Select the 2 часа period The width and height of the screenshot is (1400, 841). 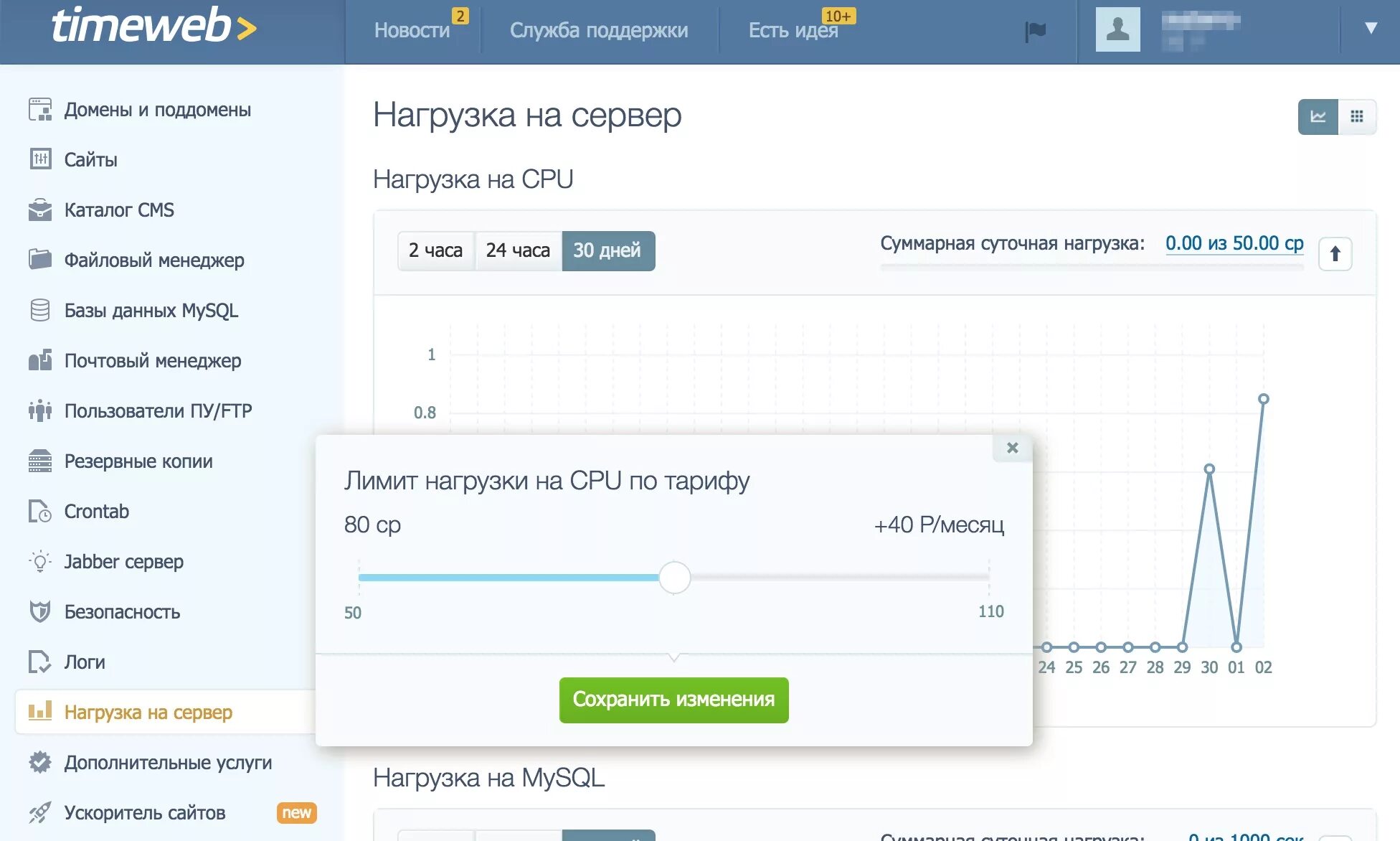[x=435, y=250]
